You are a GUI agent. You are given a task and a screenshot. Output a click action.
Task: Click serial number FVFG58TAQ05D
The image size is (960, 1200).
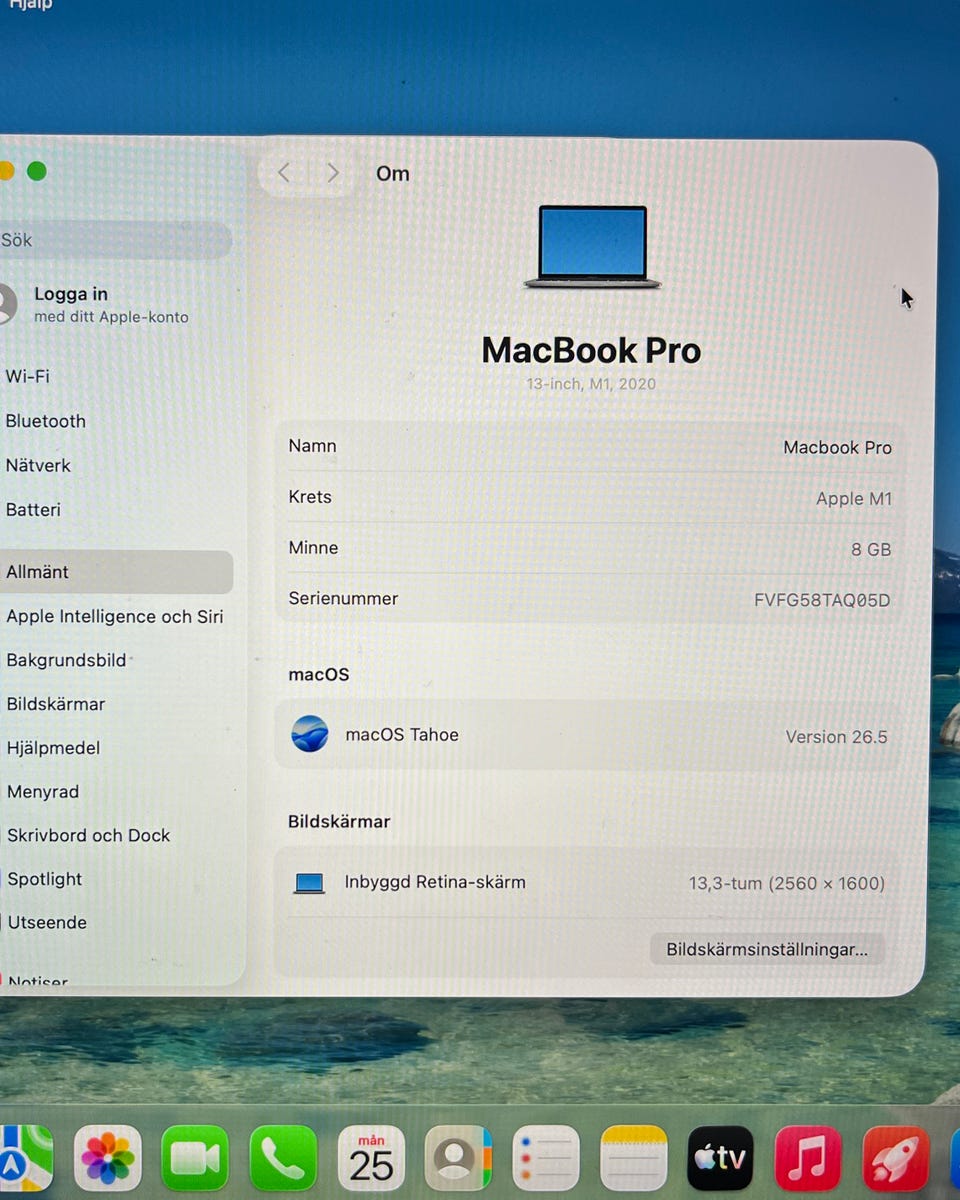(822, 600)
